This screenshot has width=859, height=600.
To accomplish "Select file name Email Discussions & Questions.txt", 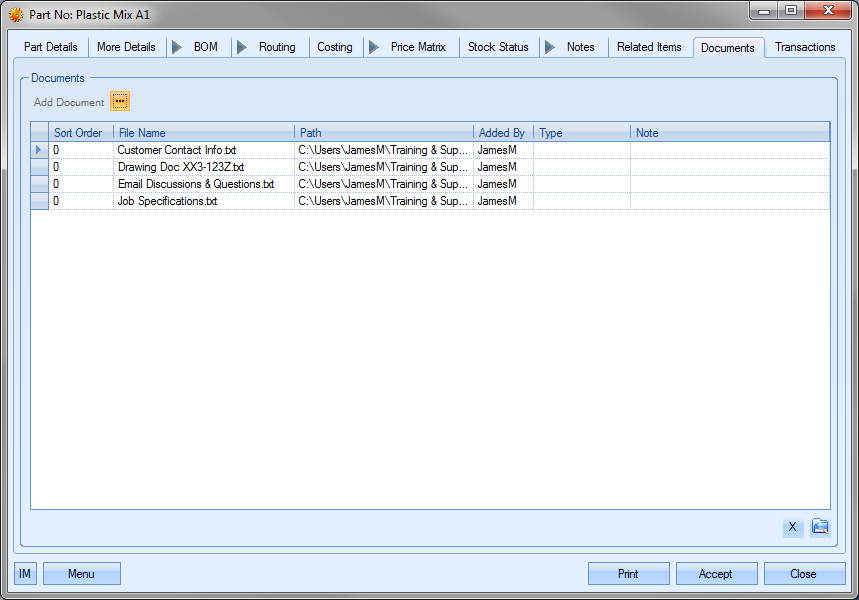I will tap(196, 184).
